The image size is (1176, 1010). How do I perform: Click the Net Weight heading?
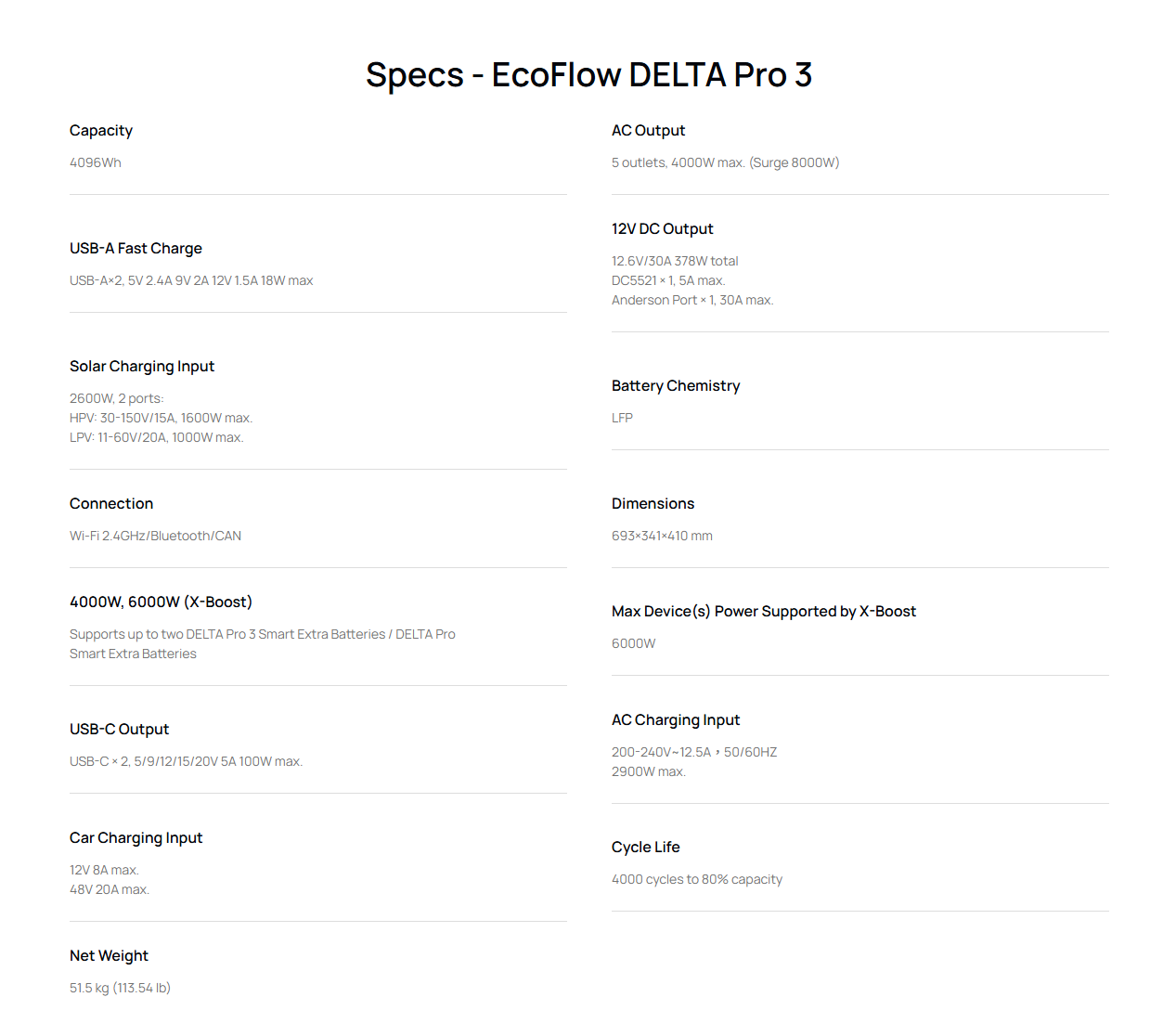109,956
